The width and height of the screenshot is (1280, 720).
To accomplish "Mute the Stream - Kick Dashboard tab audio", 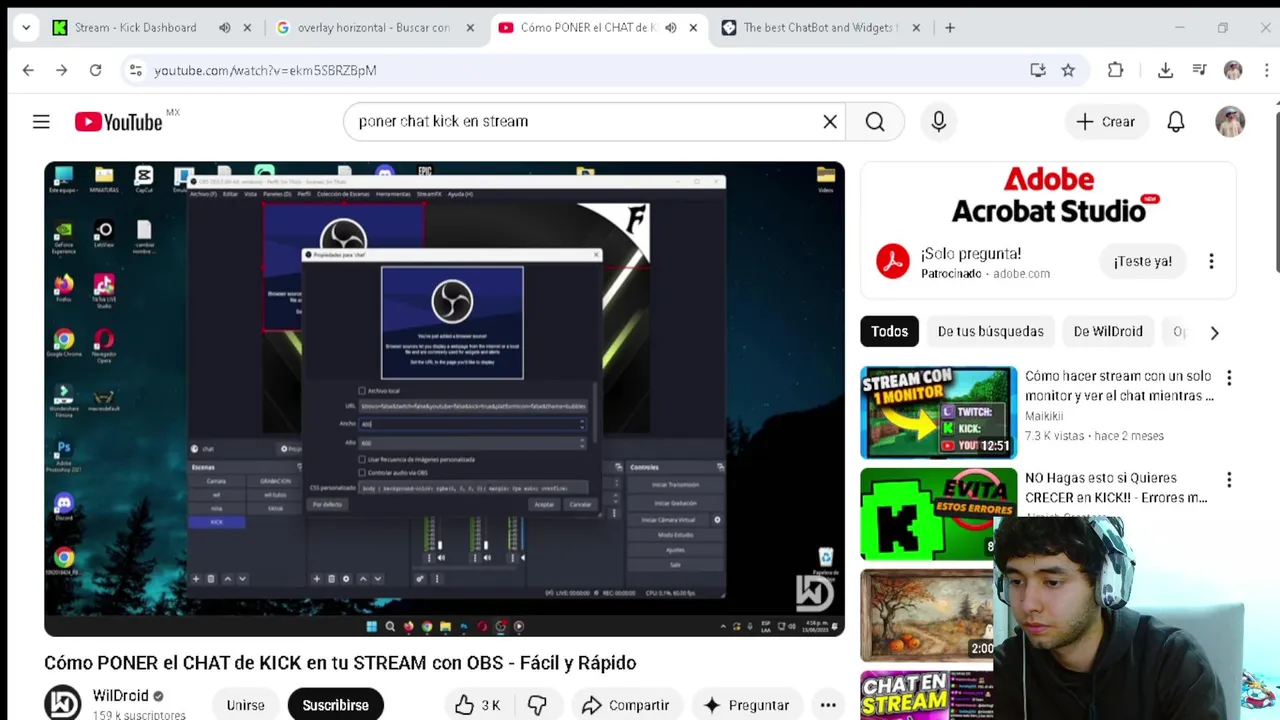I will coord(225,27).
